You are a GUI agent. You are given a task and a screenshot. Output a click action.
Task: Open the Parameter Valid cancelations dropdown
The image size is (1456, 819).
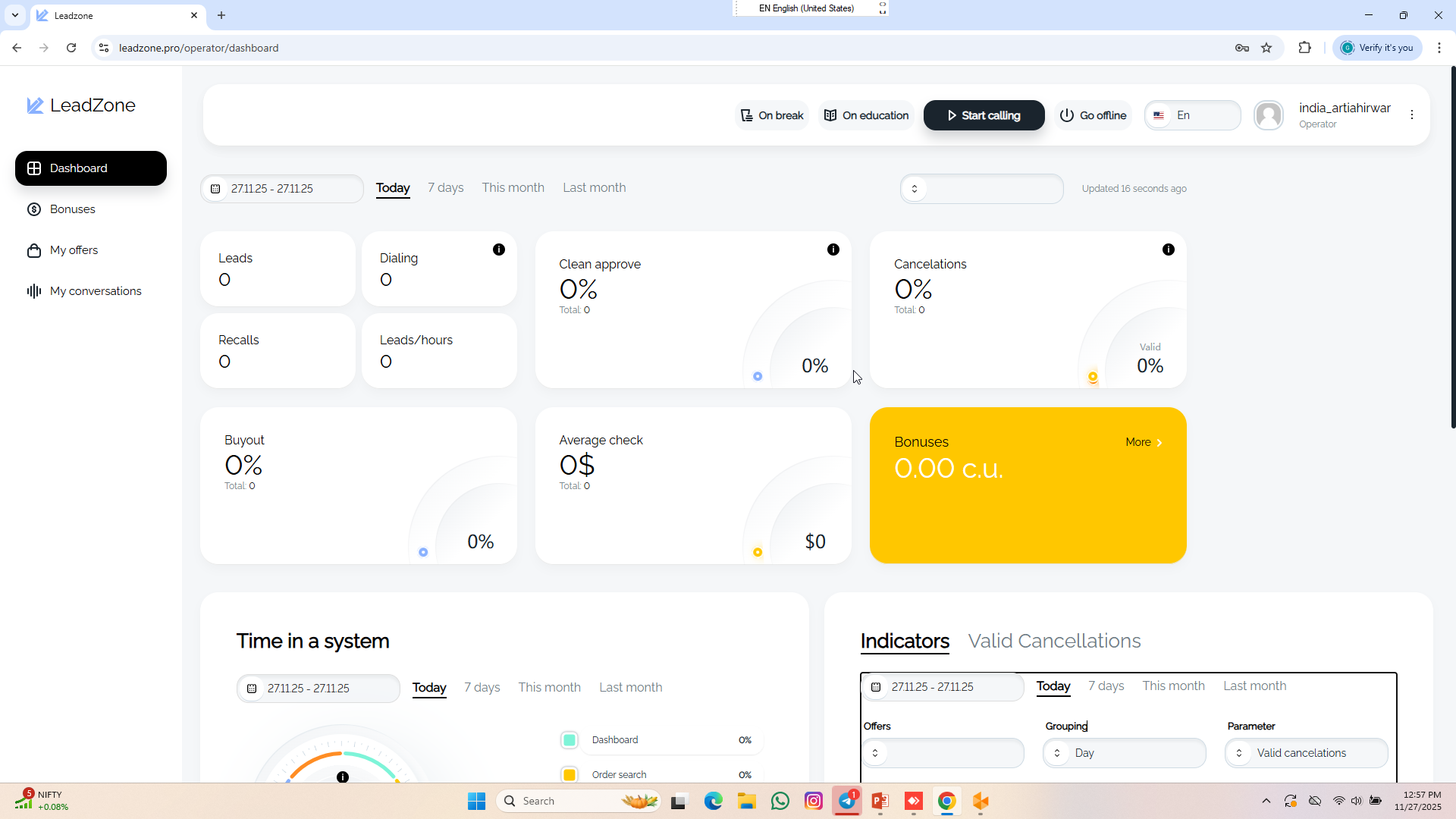pos(1306,753)
